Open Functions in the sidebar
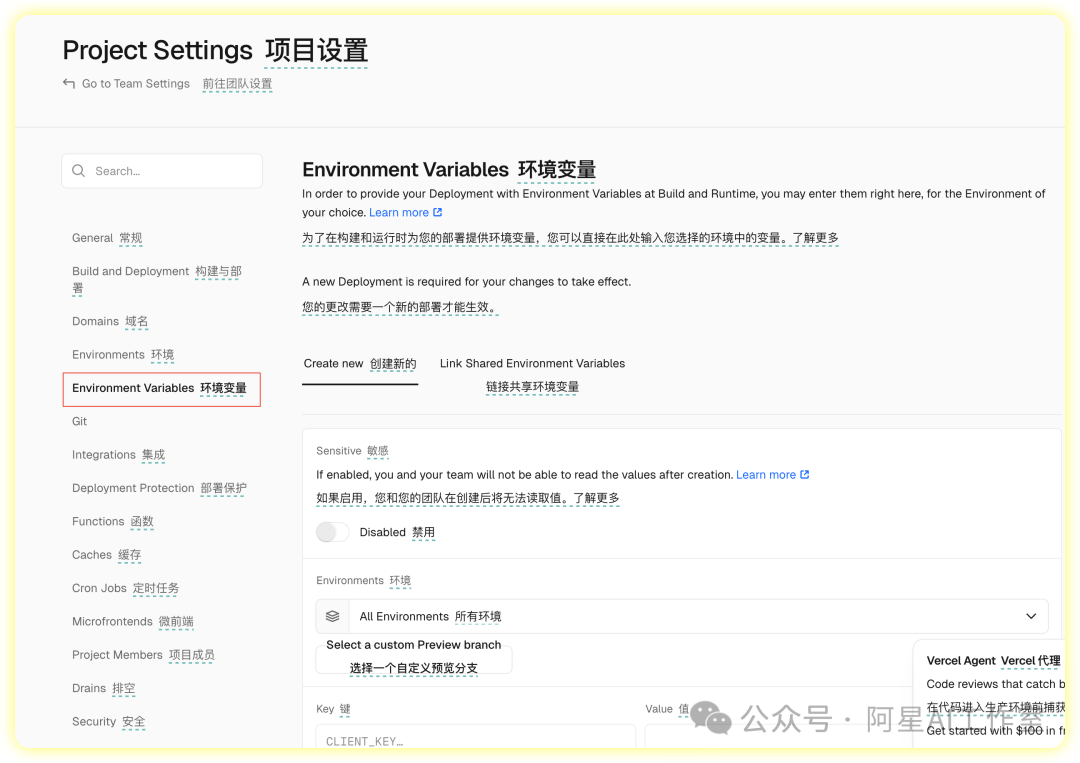1080x763 pixels. (x=112, y=522)
